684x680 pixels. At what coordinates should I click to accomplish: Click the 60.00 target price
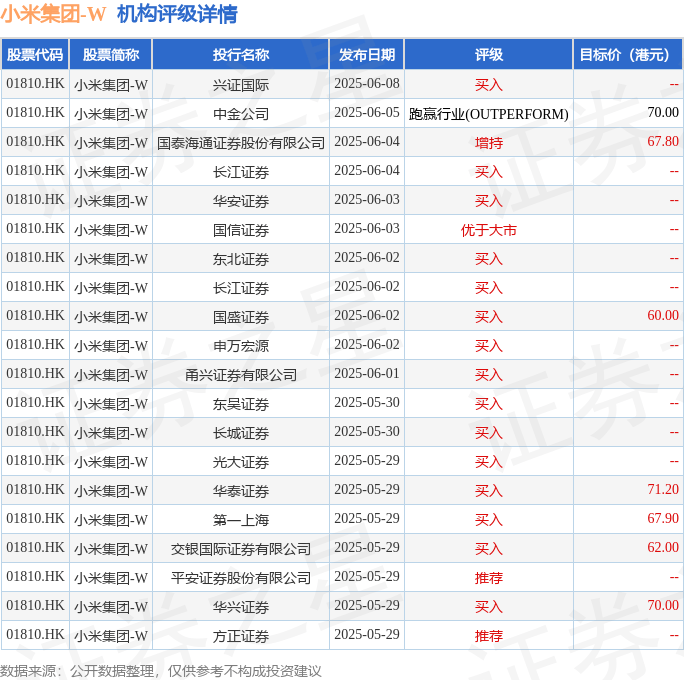pyautogui.click(x=663, y=315)
